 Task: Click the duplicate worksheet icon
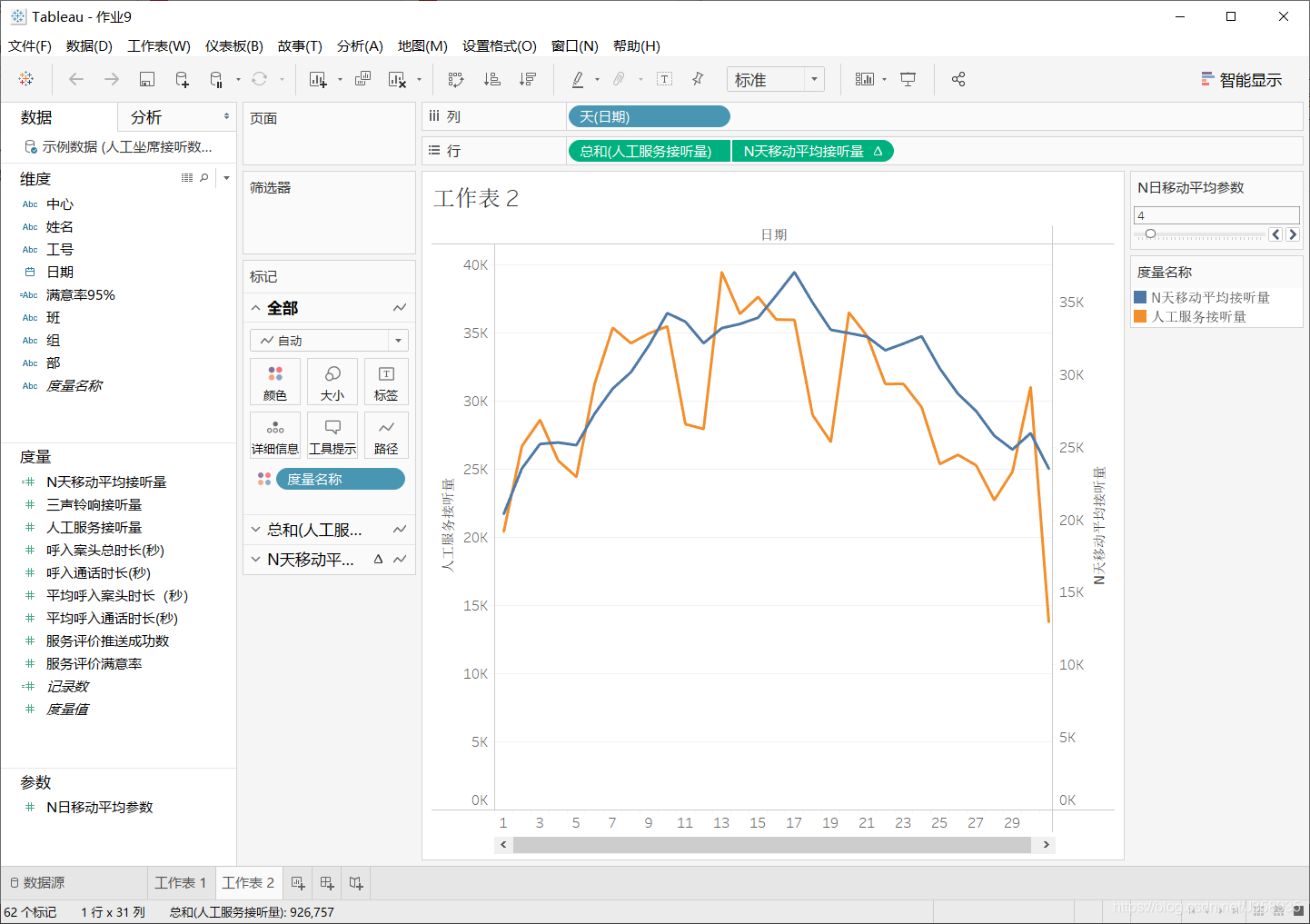[362, 79]
